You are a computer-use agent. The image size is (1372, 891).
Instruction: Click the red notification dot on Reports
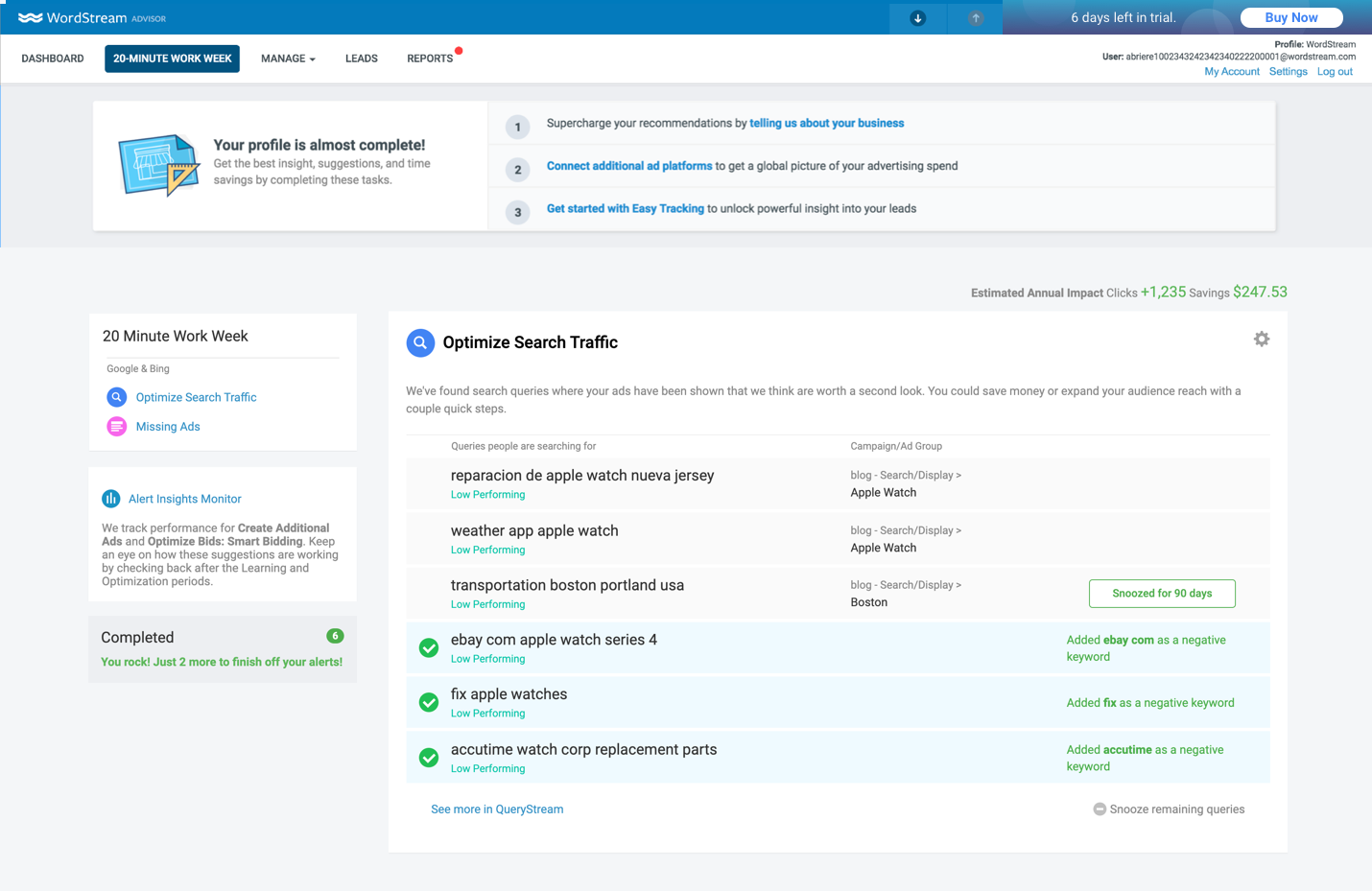coord(459,51)
